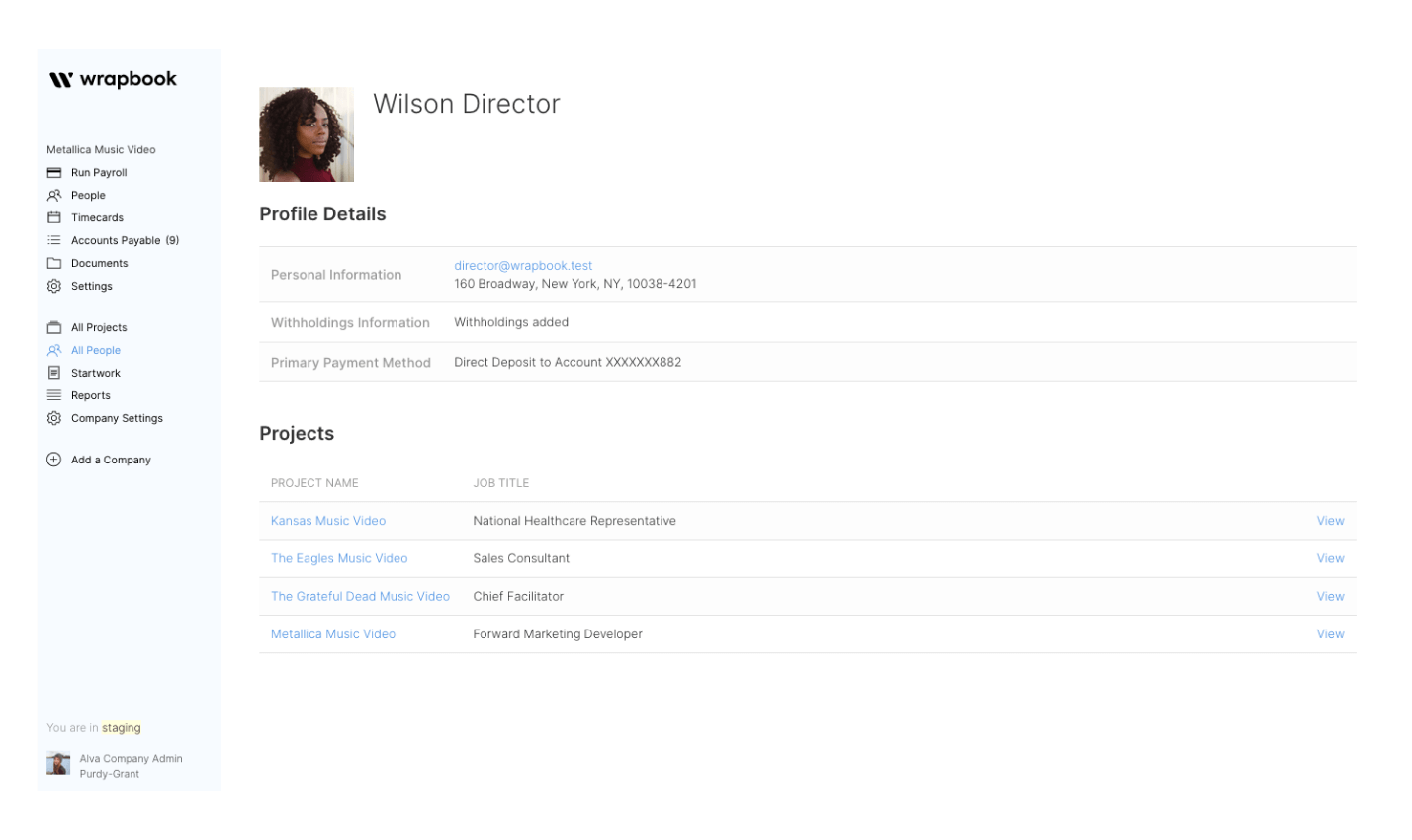Click the address 160 Broadway, New York

tap(575, 284)
